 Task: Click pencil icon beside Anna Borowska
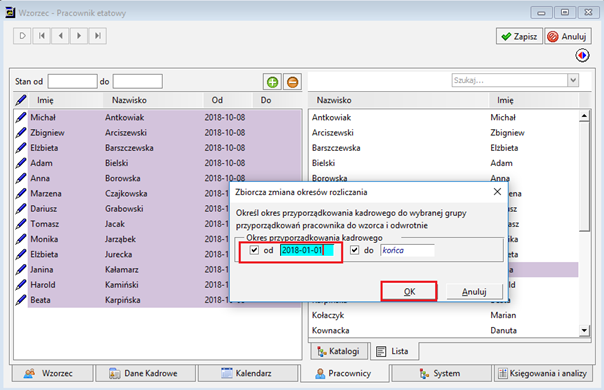tap(21, 178)
